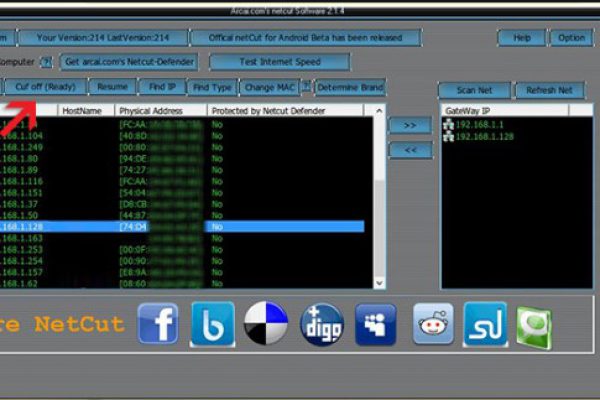This screenshot has width=600, height=400.
Task: Click the Resume button
Action: 113,87
